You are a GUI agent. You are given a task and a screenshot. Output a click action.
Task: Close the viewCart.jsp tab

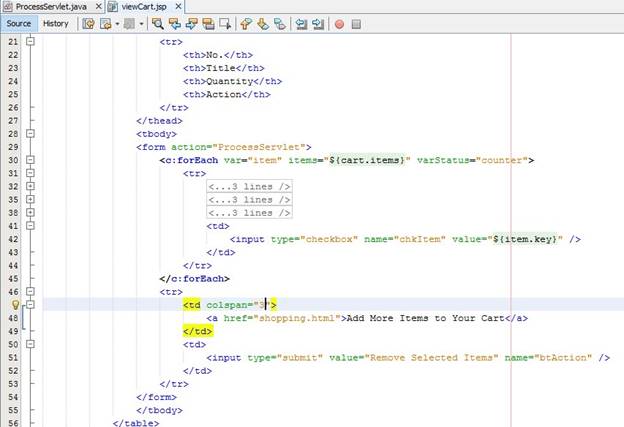click(178, 6)
